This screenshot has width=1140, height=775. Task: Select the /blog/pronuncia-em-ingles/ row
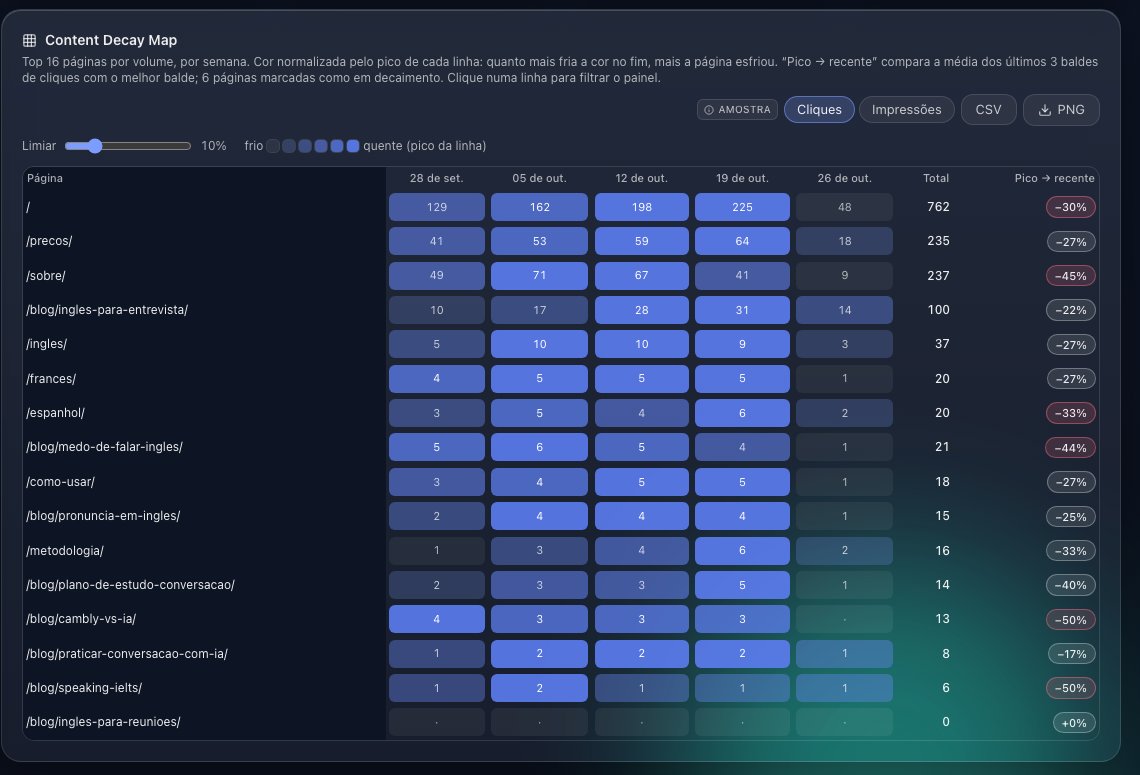pyautogui.click(x=560, y=516)
